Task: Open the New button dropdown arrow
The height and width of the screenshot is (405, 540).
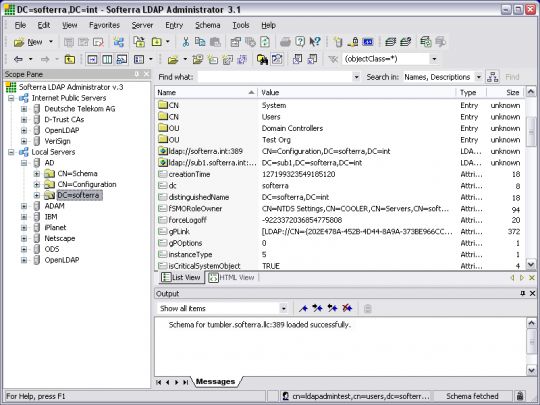Action: click(x=51, y=42)
